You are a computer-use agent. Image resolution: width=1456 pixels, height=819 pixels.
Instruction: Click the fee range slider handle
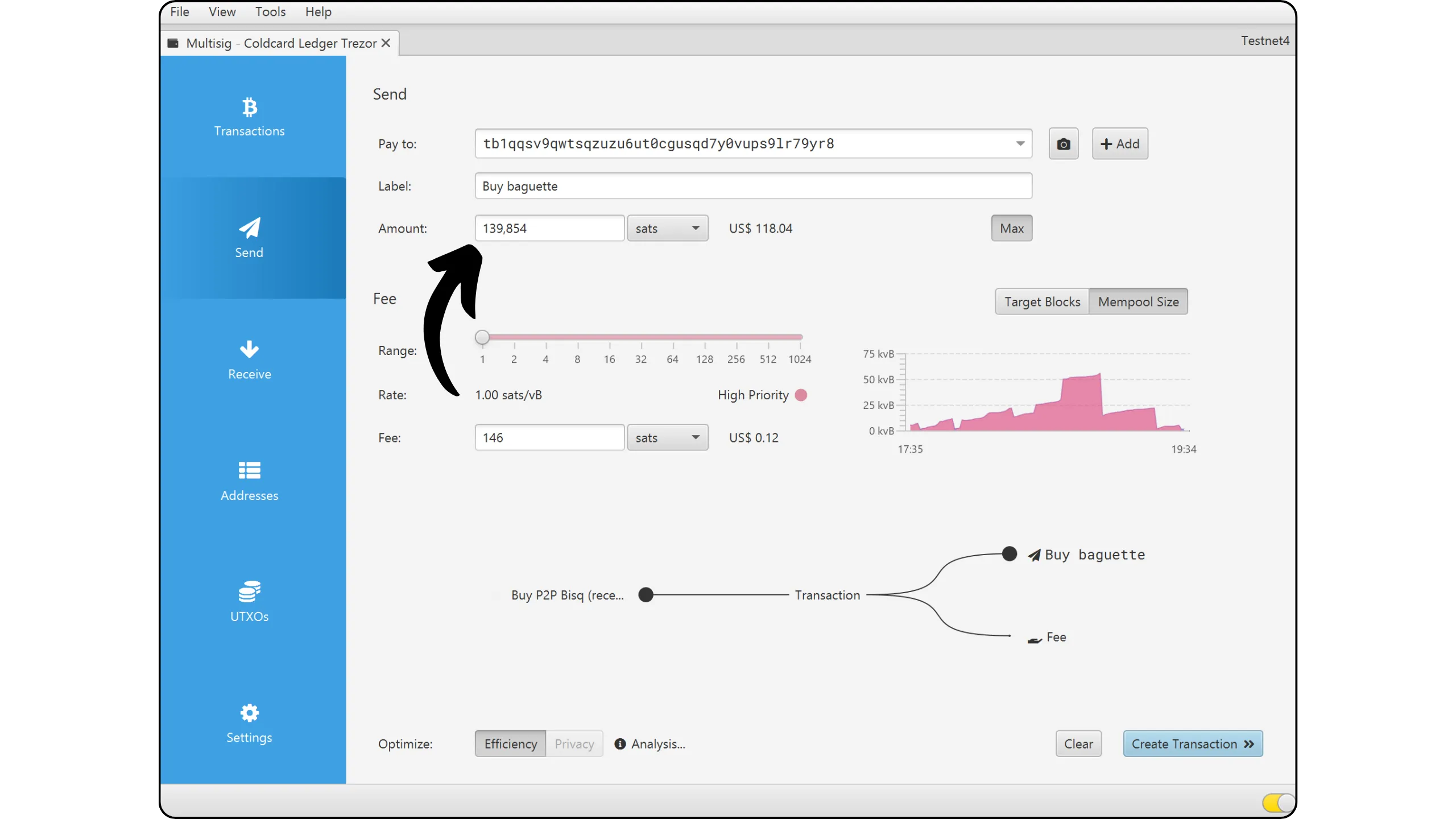(482, 337)
